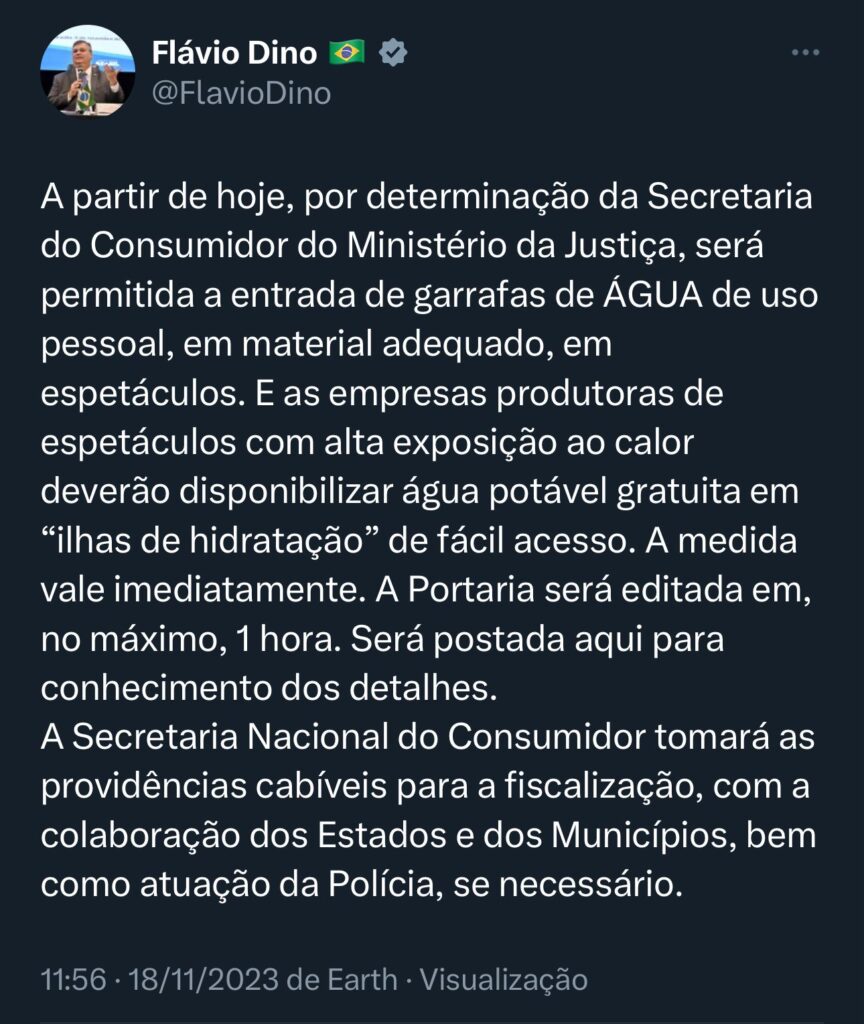Click the display name Flávio Dino
Viewport: 864px width, 1024px height.
click(234, 51)
